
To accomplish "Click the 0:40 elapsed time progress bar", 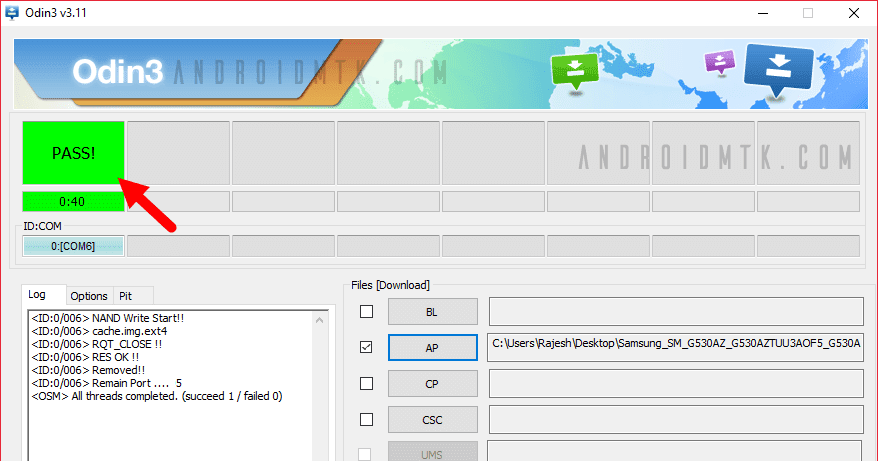I will click(73, 202).
